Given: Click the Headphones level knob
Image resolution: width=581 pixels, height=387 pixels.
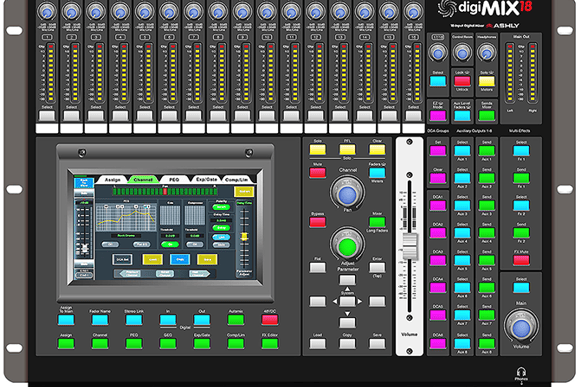Looking at the screenshot, I should pos(487,53).
